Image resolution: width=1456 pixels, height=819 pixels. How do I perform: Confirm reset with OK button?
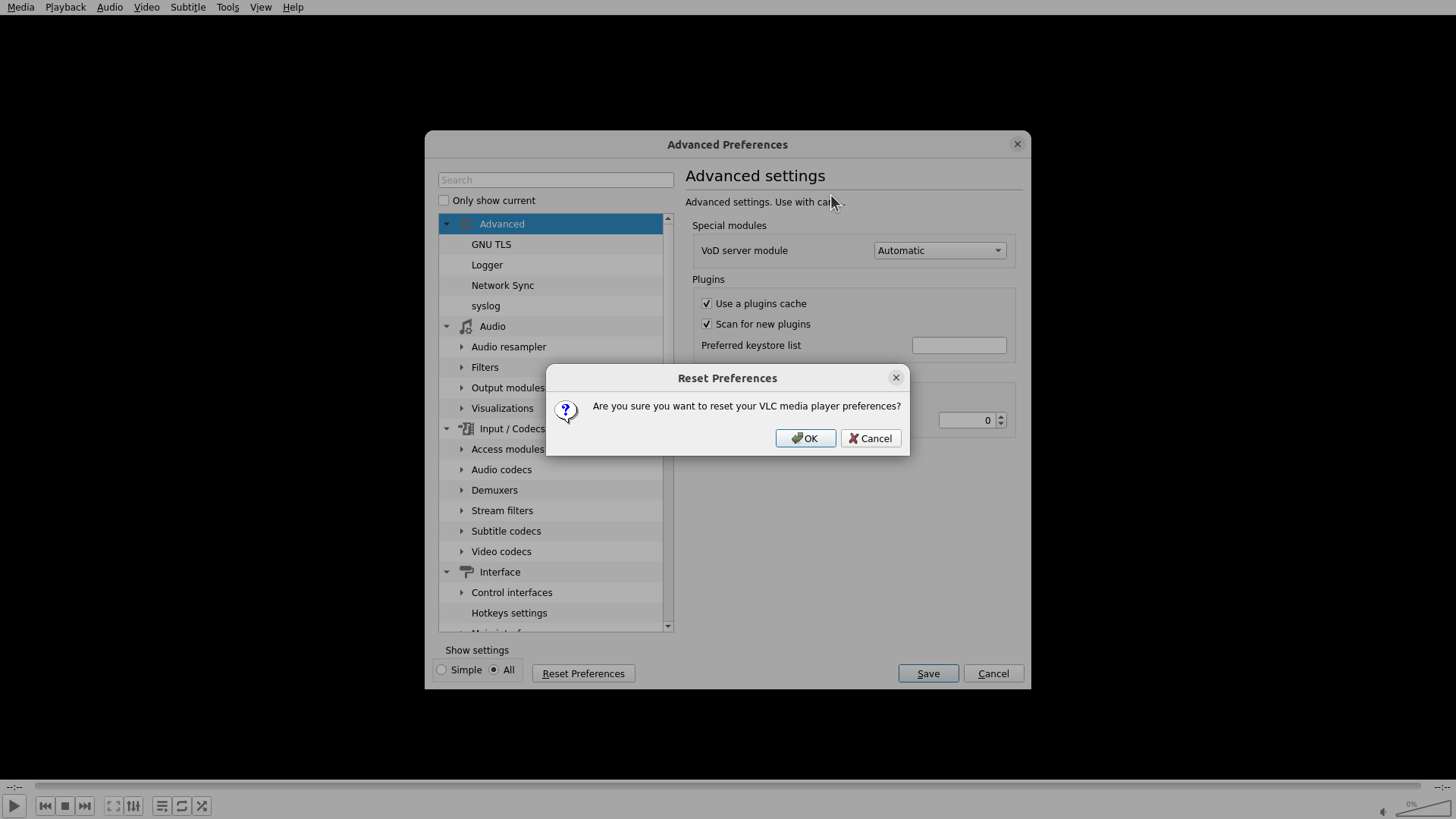(x=805, y=439)
